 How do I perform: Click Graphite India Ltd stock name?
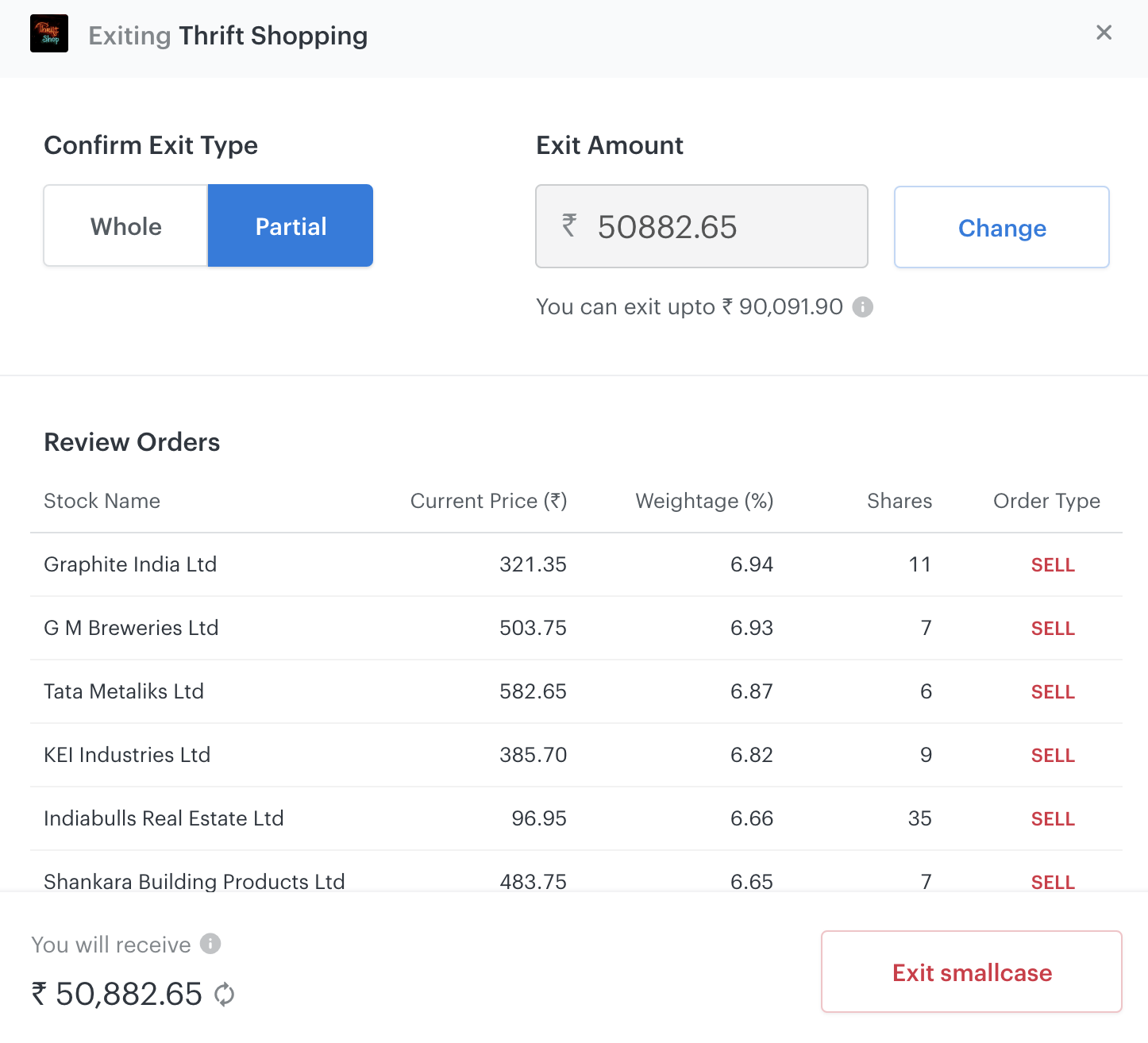[x=130, y=564]
